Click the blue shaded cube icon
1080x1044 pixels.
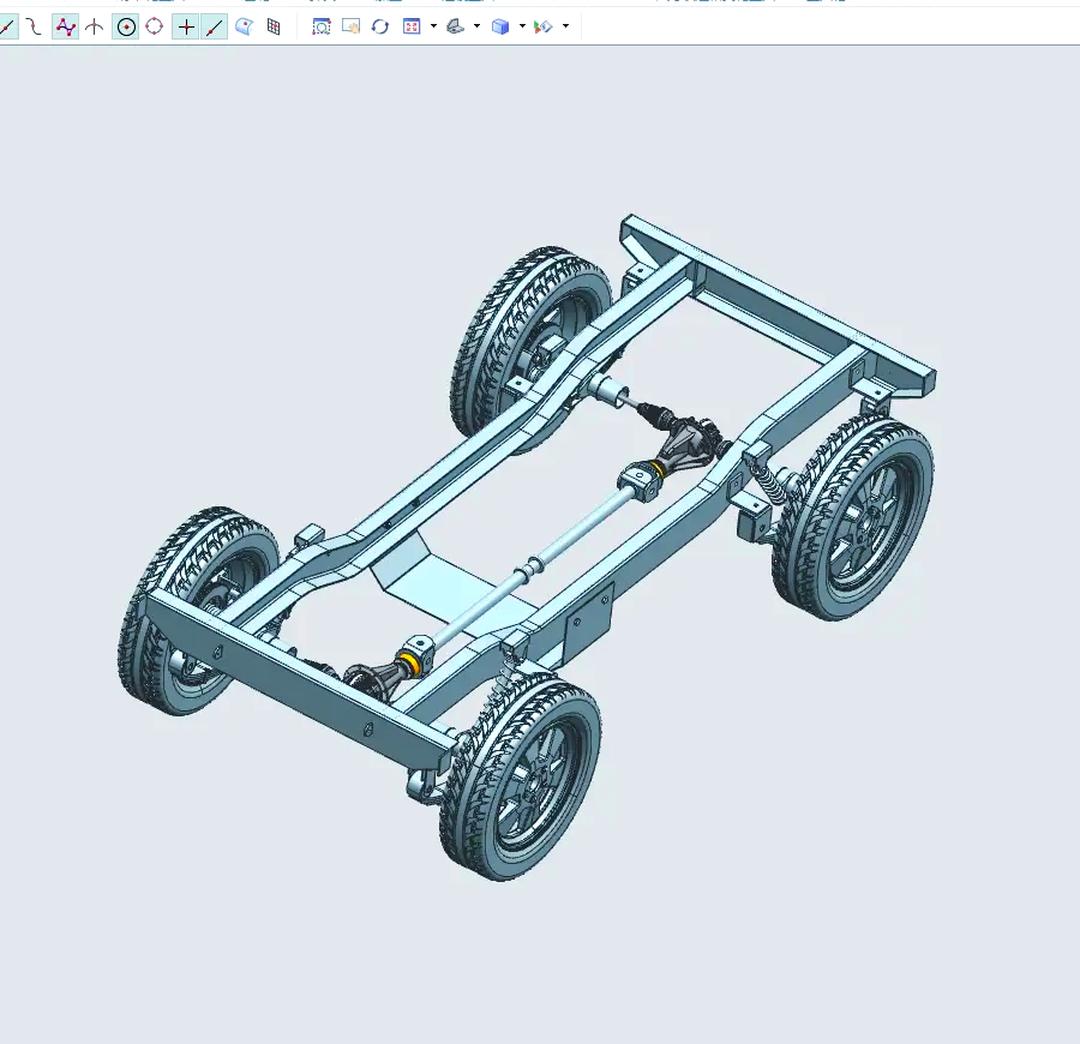500,27
